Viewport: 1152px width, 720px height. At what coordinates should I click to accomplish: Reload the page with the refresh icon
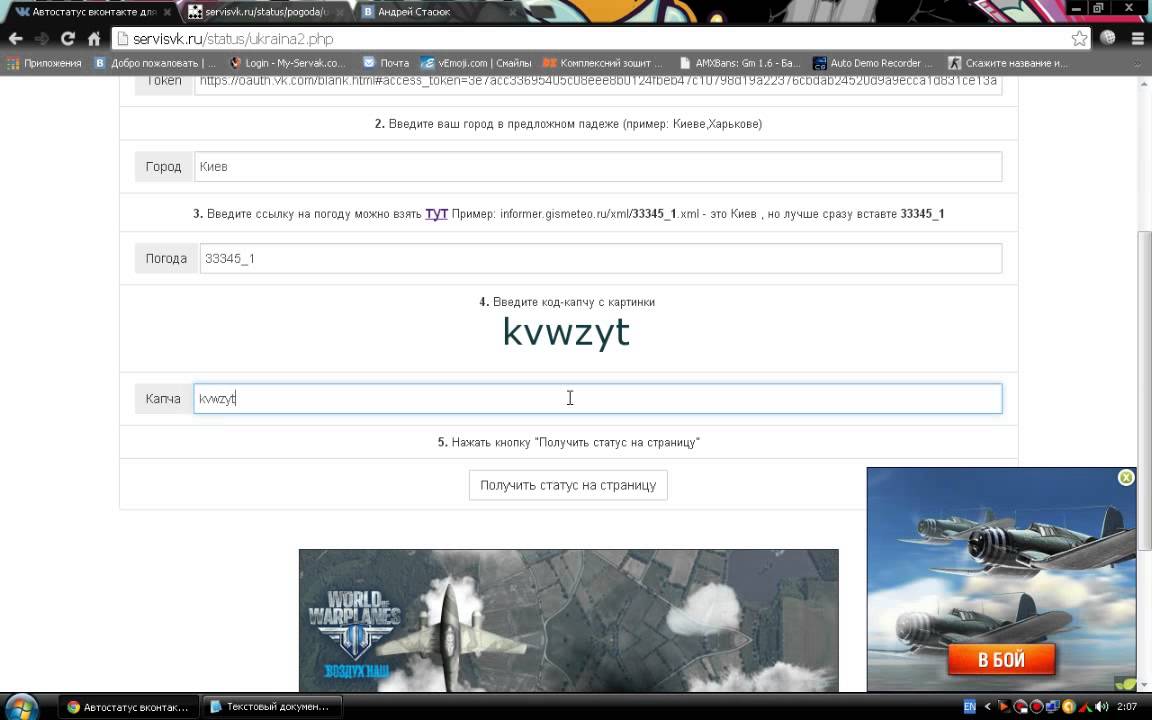click(x=68, y=39)
